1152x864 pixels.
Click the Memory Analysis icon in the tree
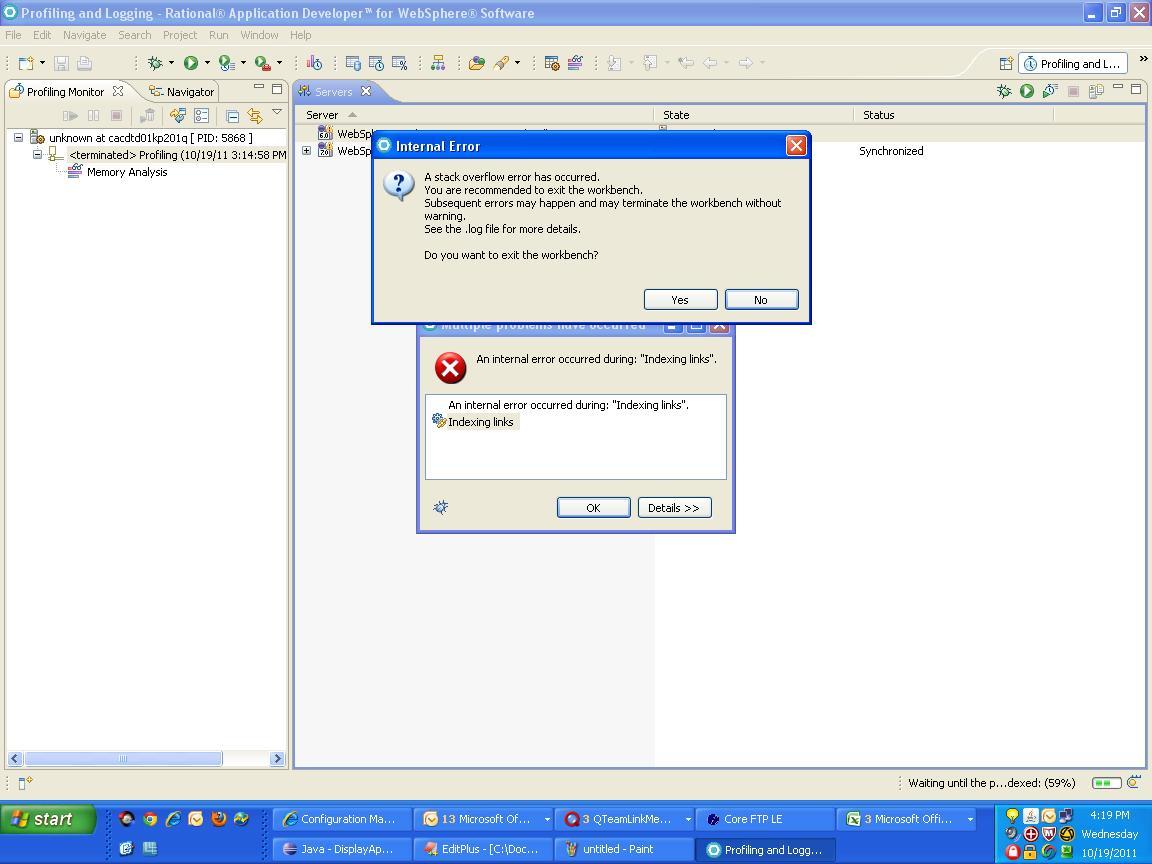tap(74, 172)
